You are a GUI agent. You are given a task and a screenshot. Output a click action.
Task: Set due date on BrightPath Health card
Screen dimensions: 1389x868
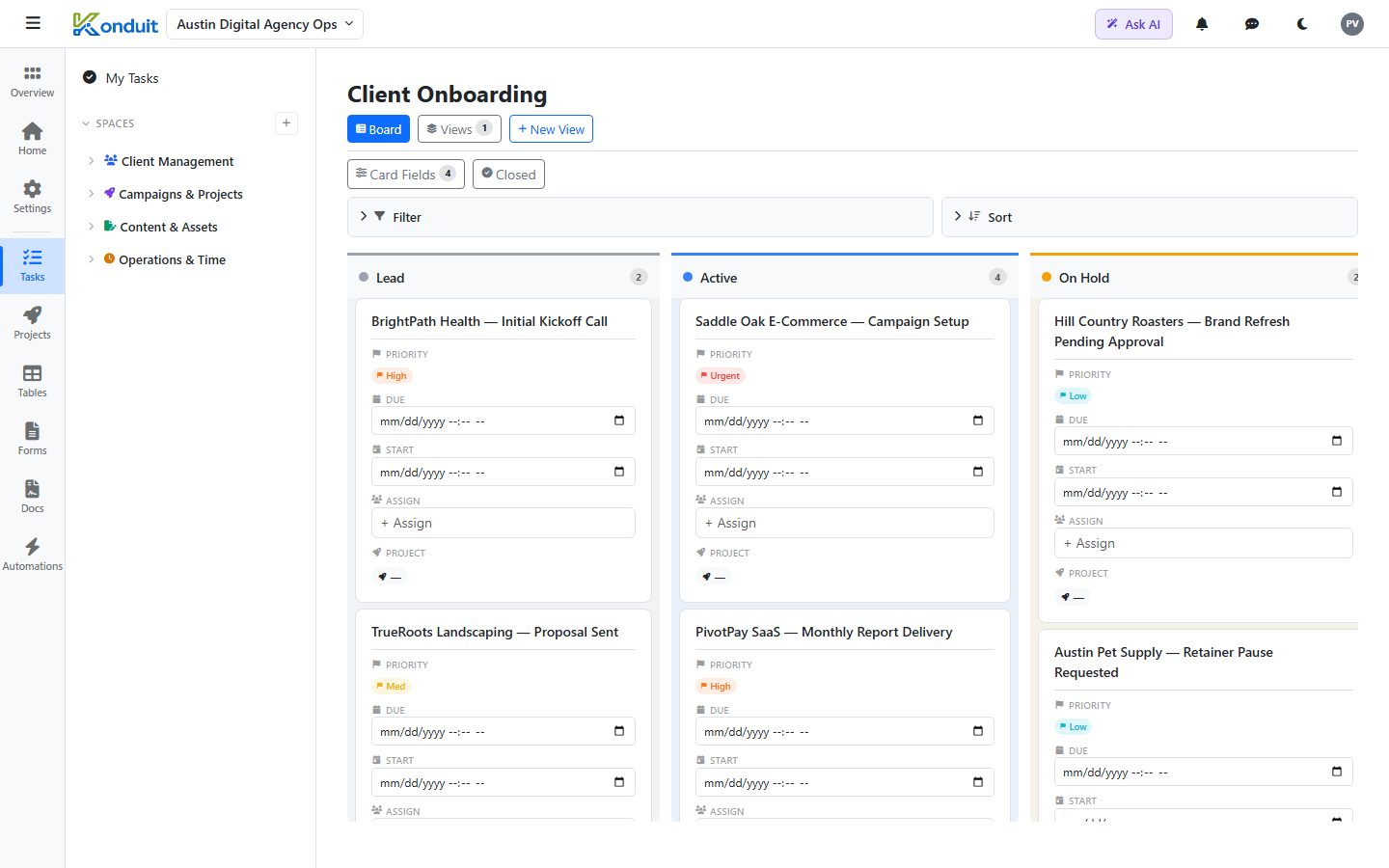coord(504,421)
